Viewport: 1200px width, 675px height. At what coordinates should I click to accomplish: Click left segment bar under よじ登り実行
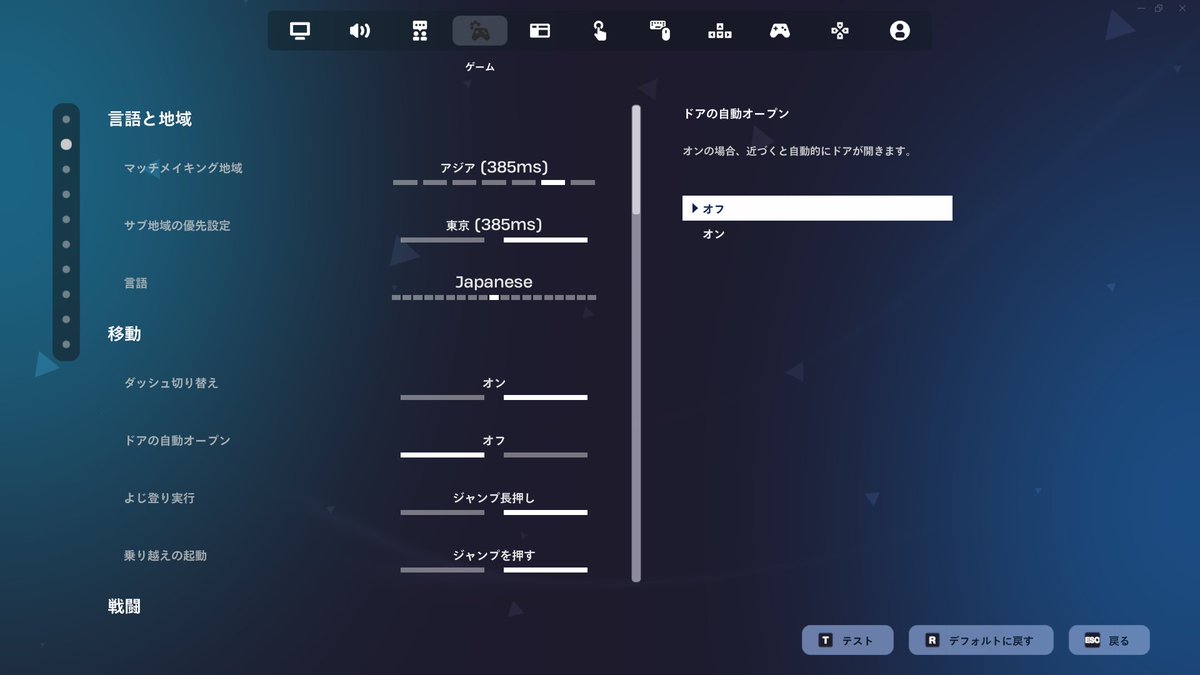(x=442, y=513)
